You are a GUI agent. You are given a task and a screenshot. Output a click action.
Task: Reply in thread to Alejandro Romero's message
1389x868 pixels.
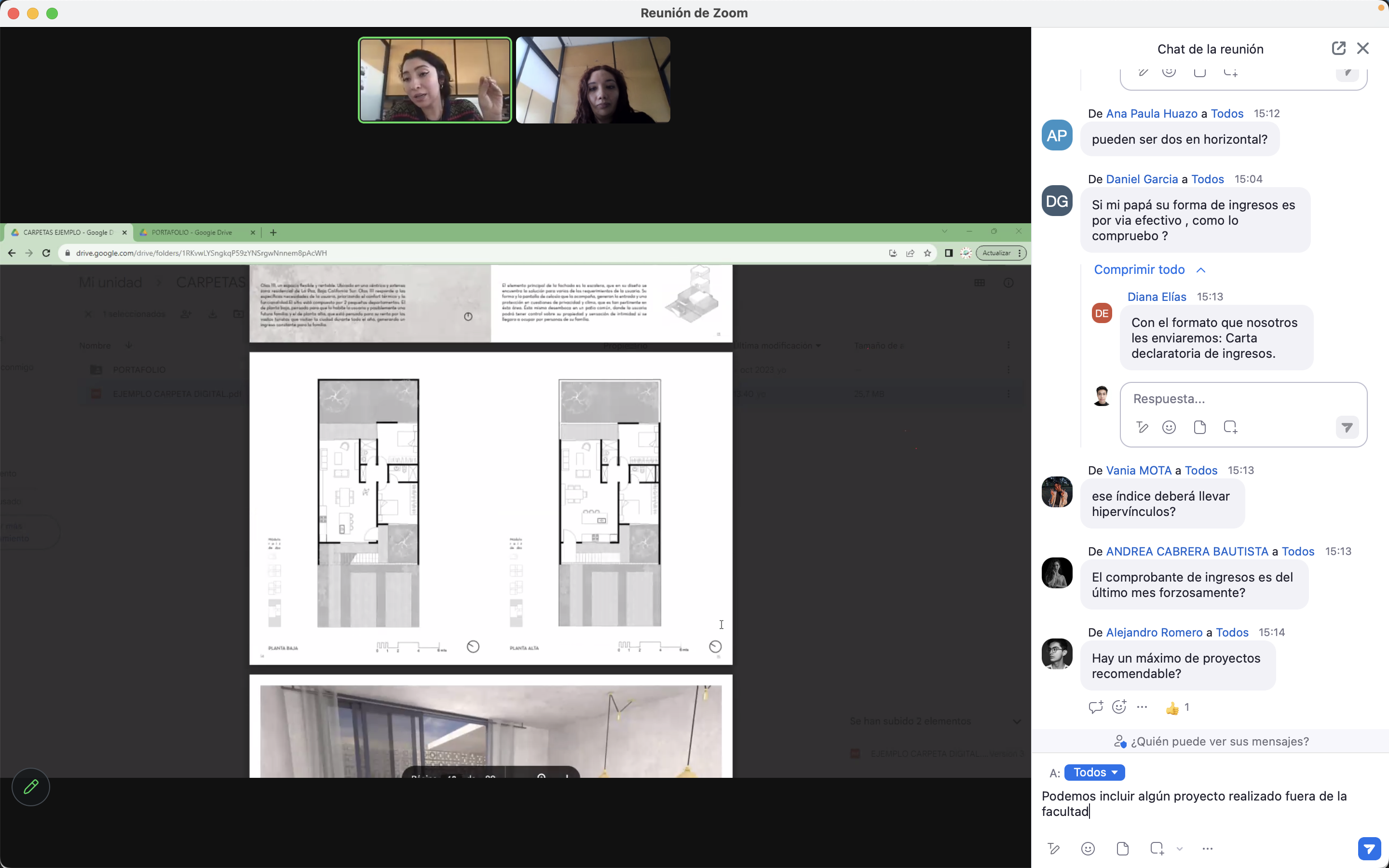coord(1095,707)
